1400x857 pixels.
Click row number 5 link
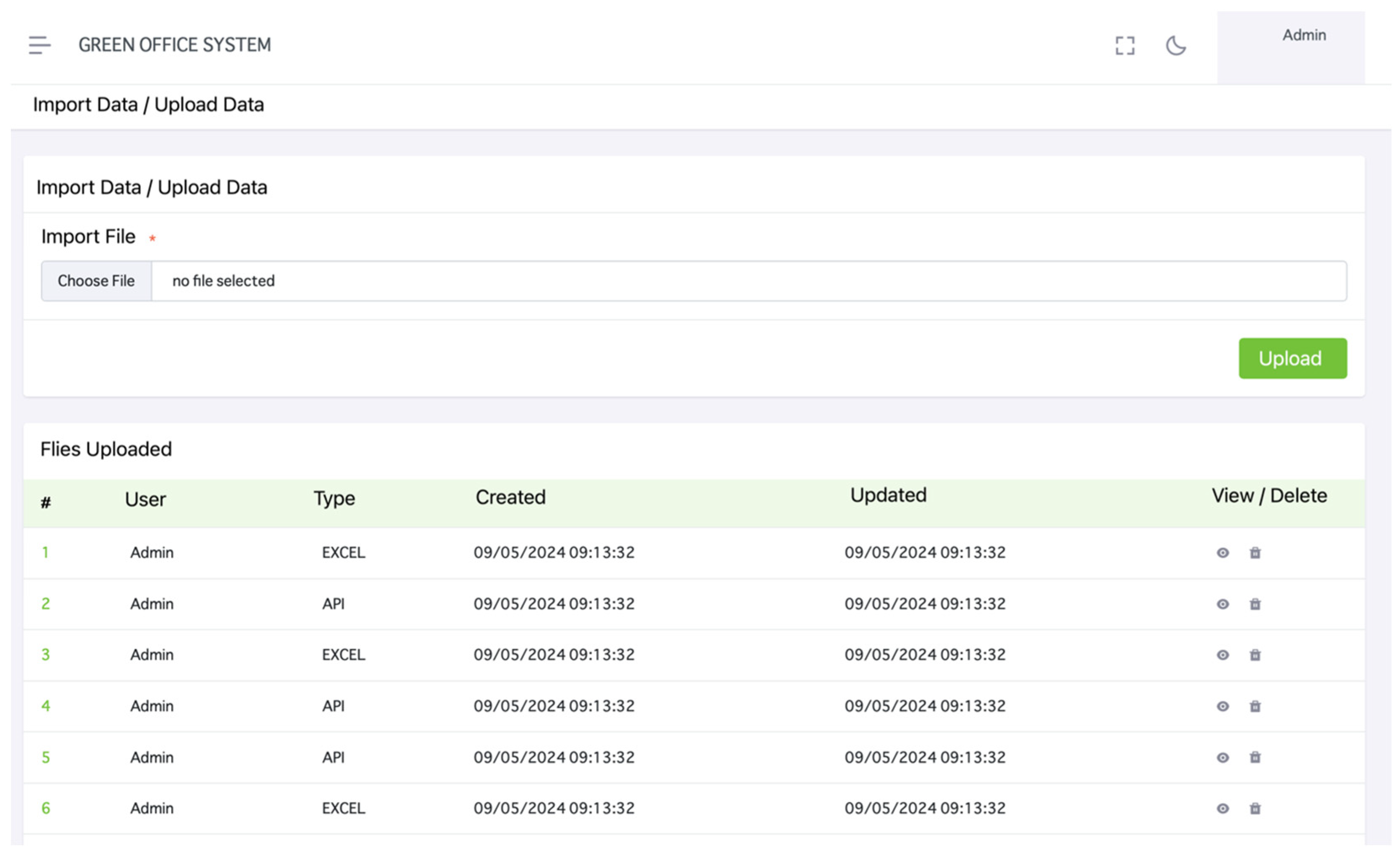pyautogui.click(x=46, y=757)
